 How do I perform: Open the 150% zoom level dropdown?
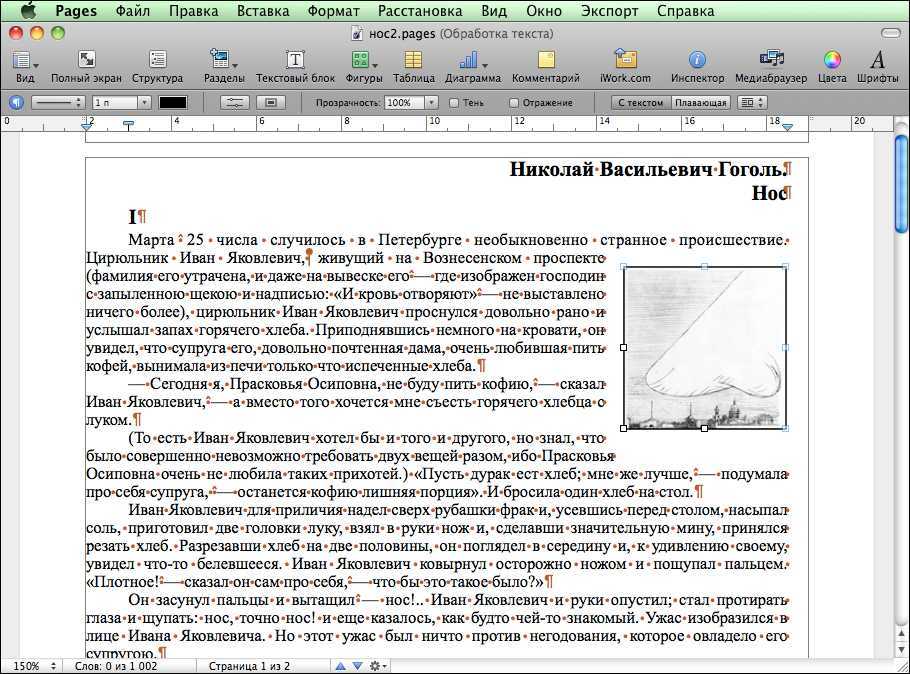33,665
